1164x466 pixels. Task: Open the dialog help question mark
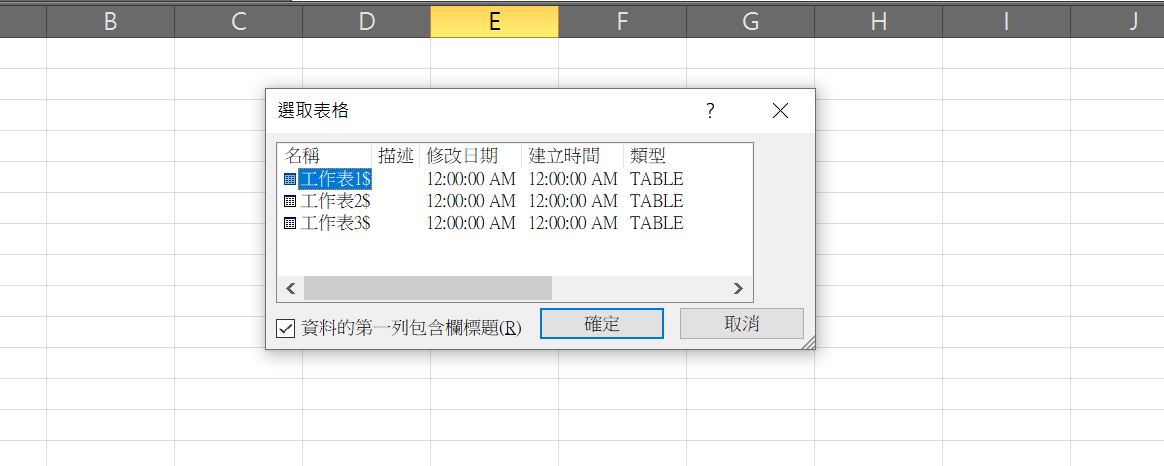click(710, 111)
